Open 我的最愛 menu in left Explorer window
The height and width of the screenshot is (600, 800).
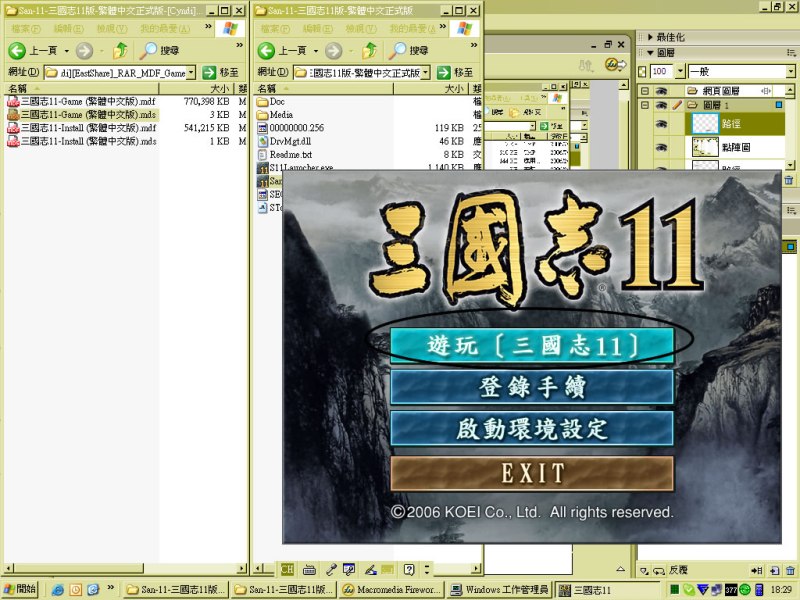165,29
